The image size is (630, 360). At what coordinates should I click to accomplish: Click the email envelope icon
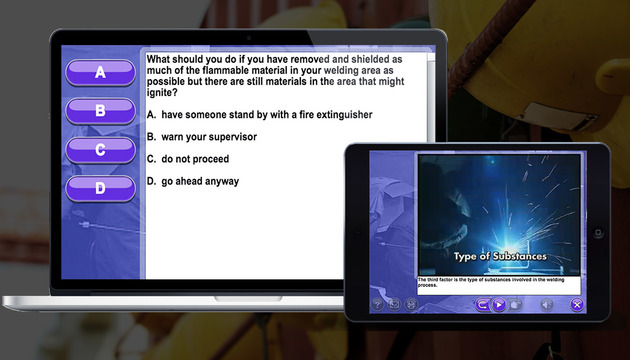pyautogui.click(x=394, y=305)
